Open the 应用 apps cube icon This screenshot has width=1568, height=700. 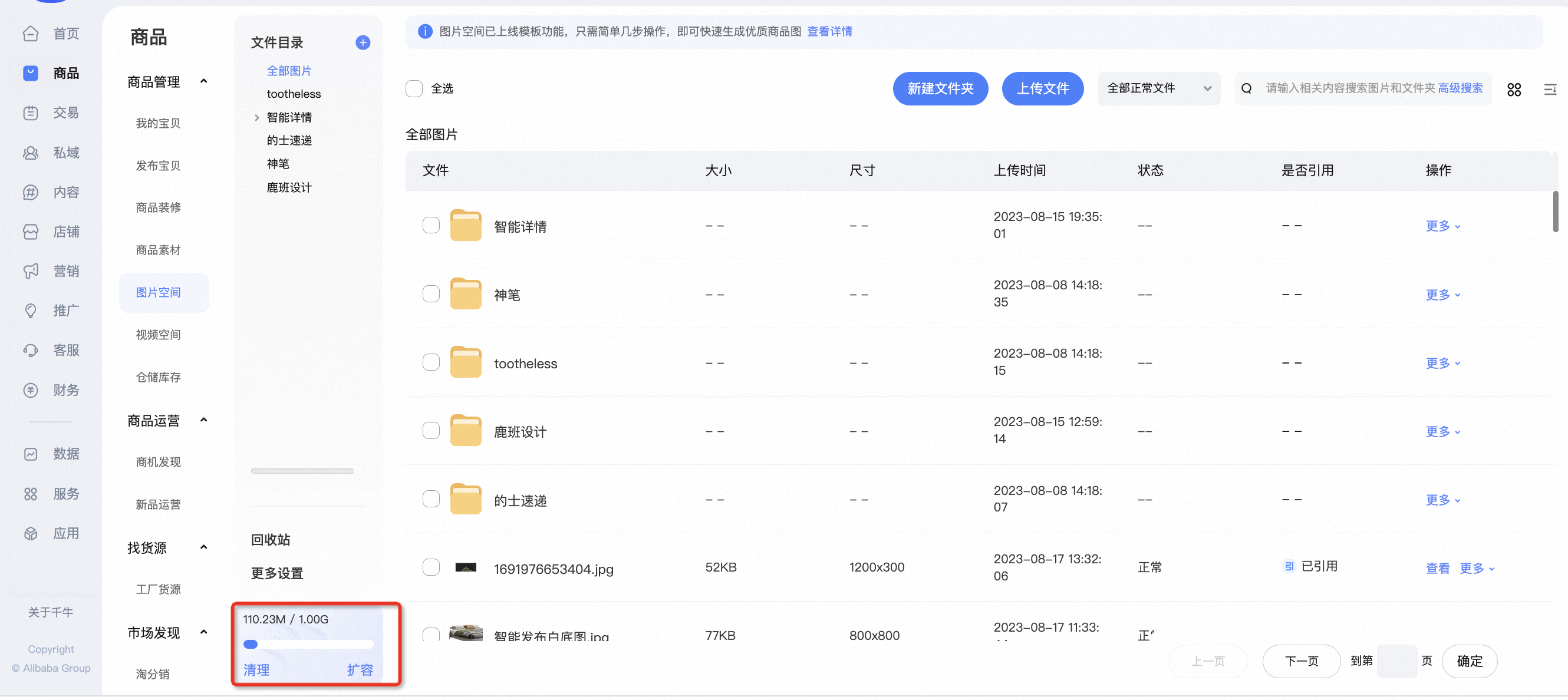click(31, 534)
